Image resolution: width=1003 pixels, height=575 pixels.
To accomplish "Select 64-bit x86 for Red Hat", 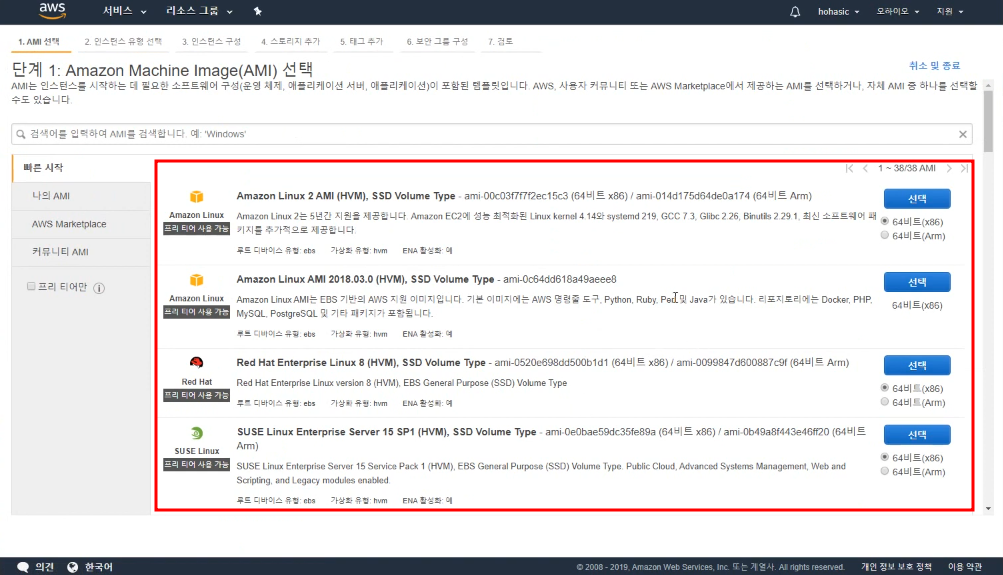I will point(885,388).
